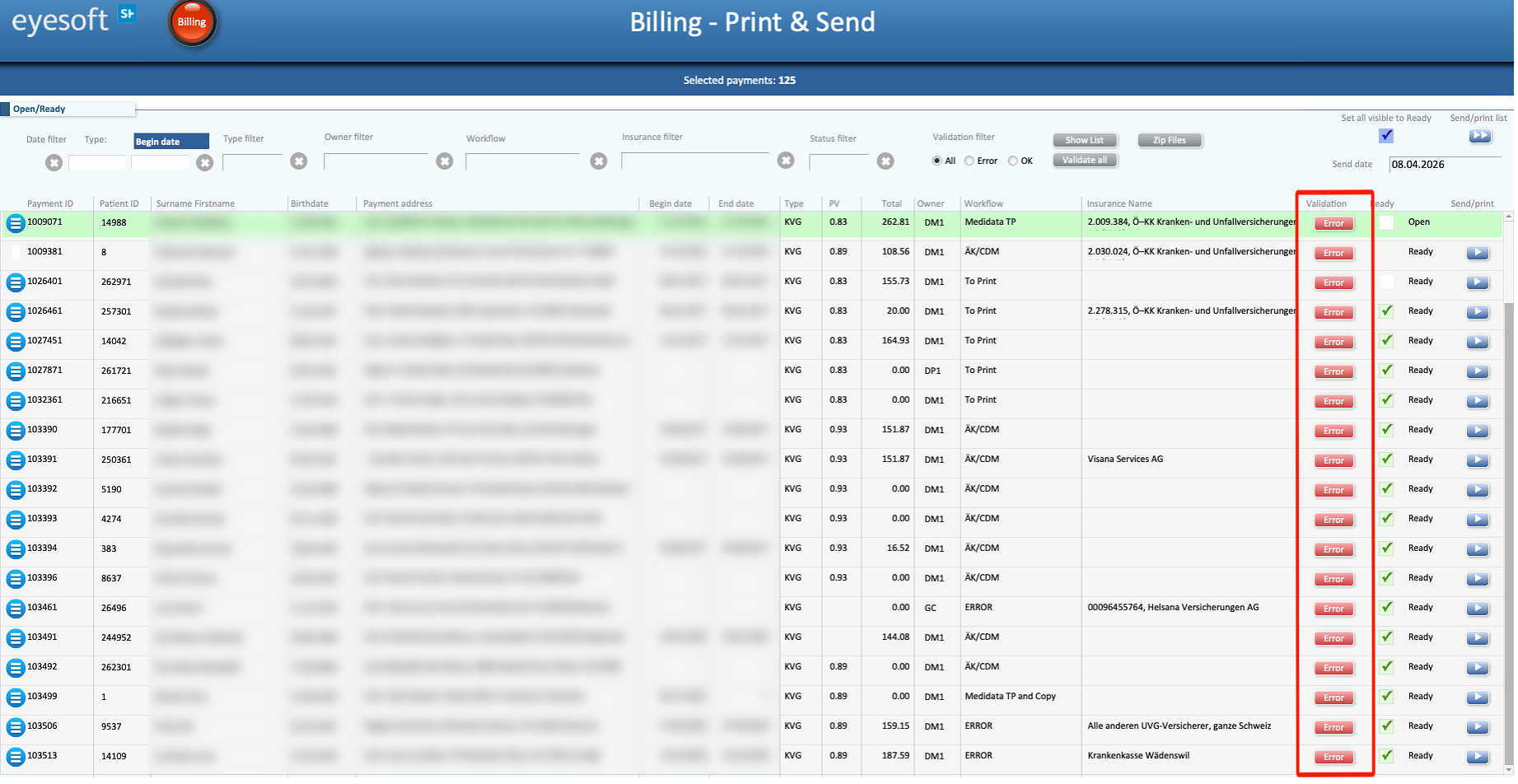
Task: Open the Type filter dropdown field
Action: click(252, 161)
